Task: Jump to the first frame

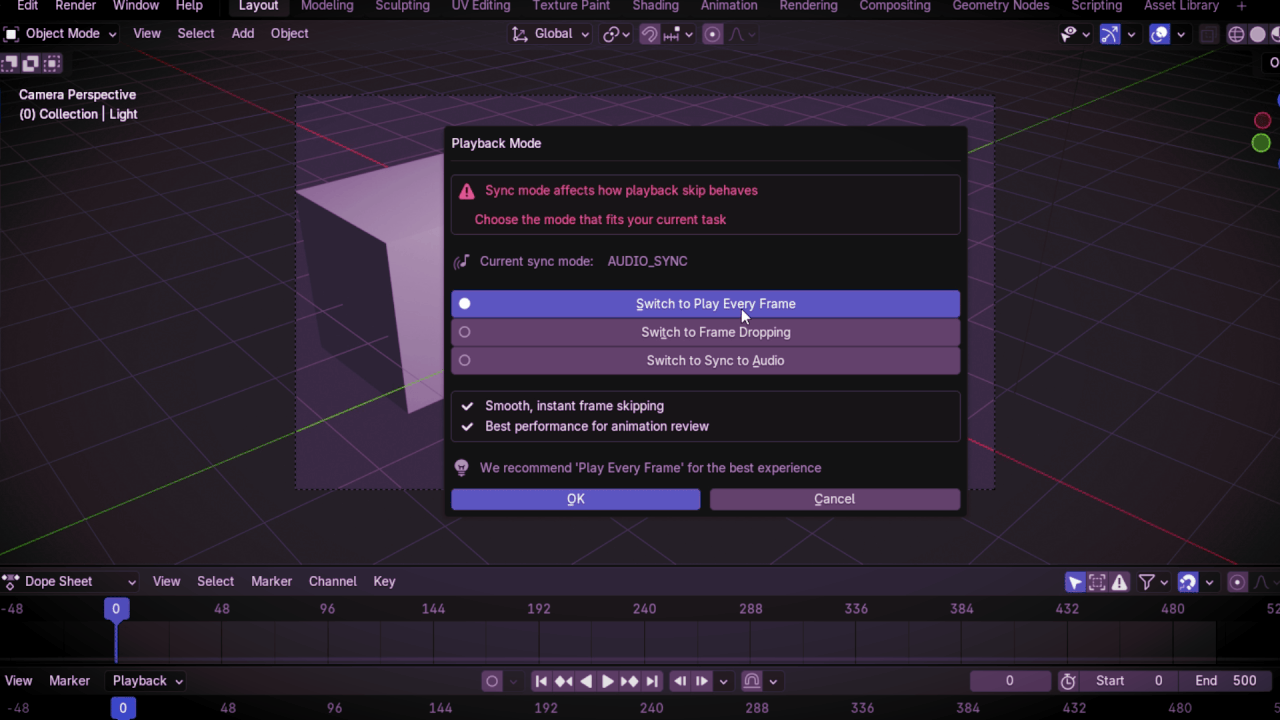Action: click(541, 681)
